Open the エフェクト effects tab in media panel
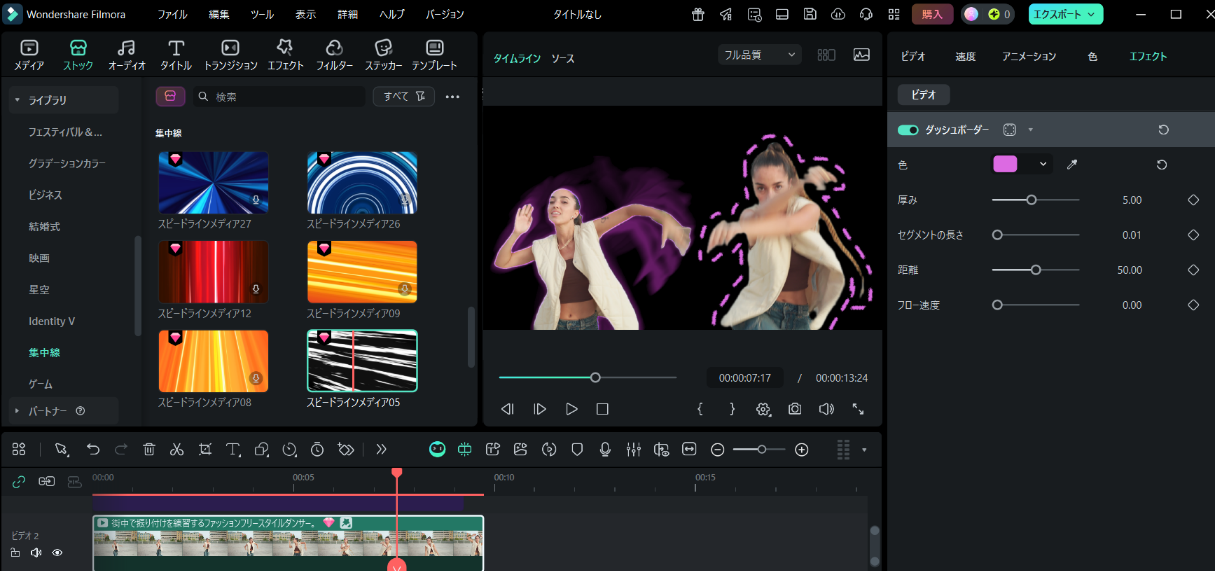1215x571 pixels. (285, 55)
